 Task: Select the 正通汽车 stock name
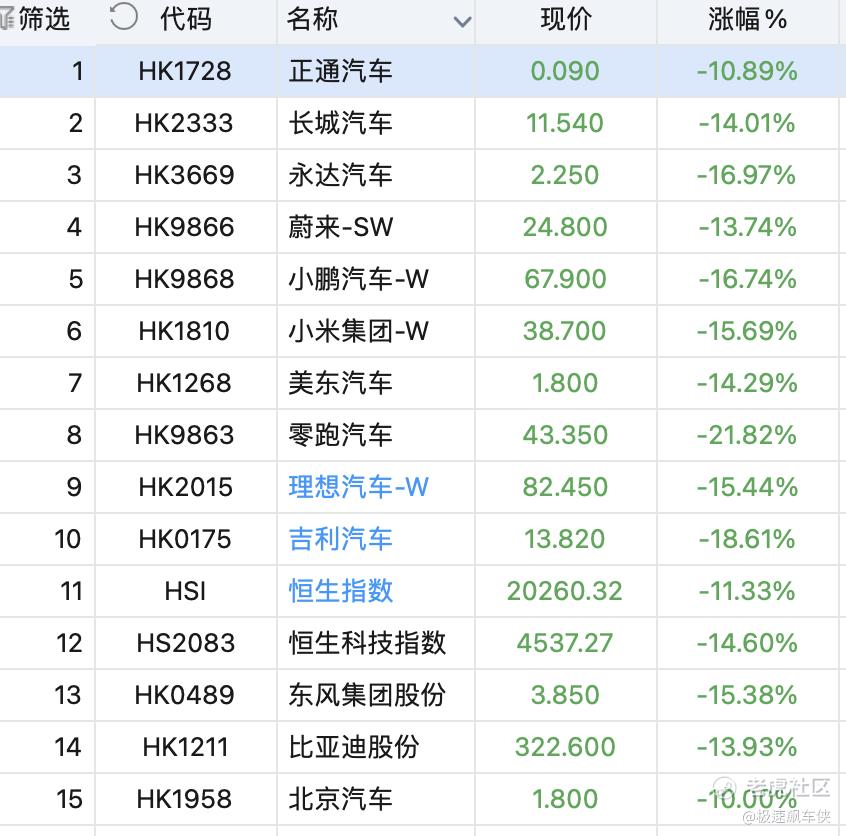click(340, 71)
